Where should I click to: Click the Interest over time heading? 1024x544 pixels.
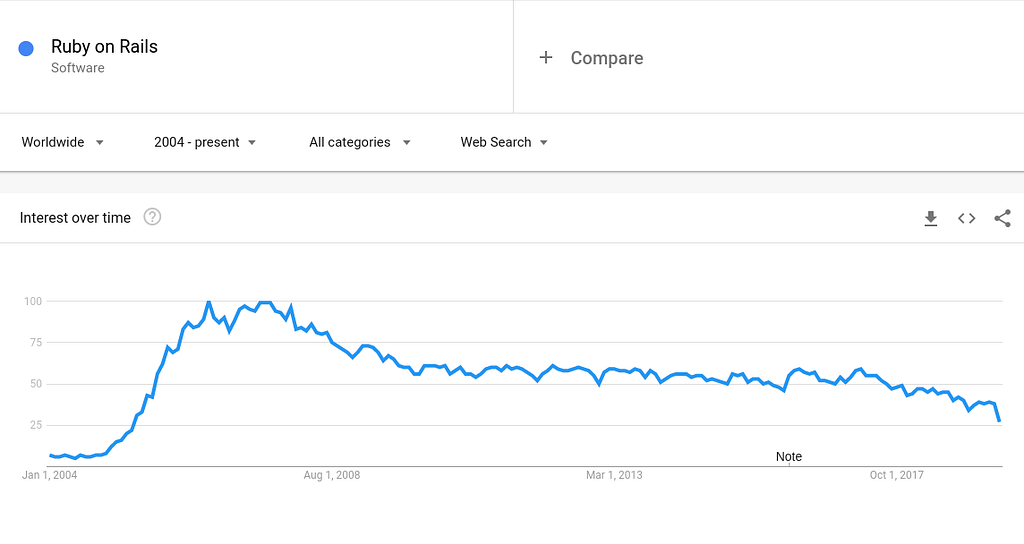click(x=75, y=217)
